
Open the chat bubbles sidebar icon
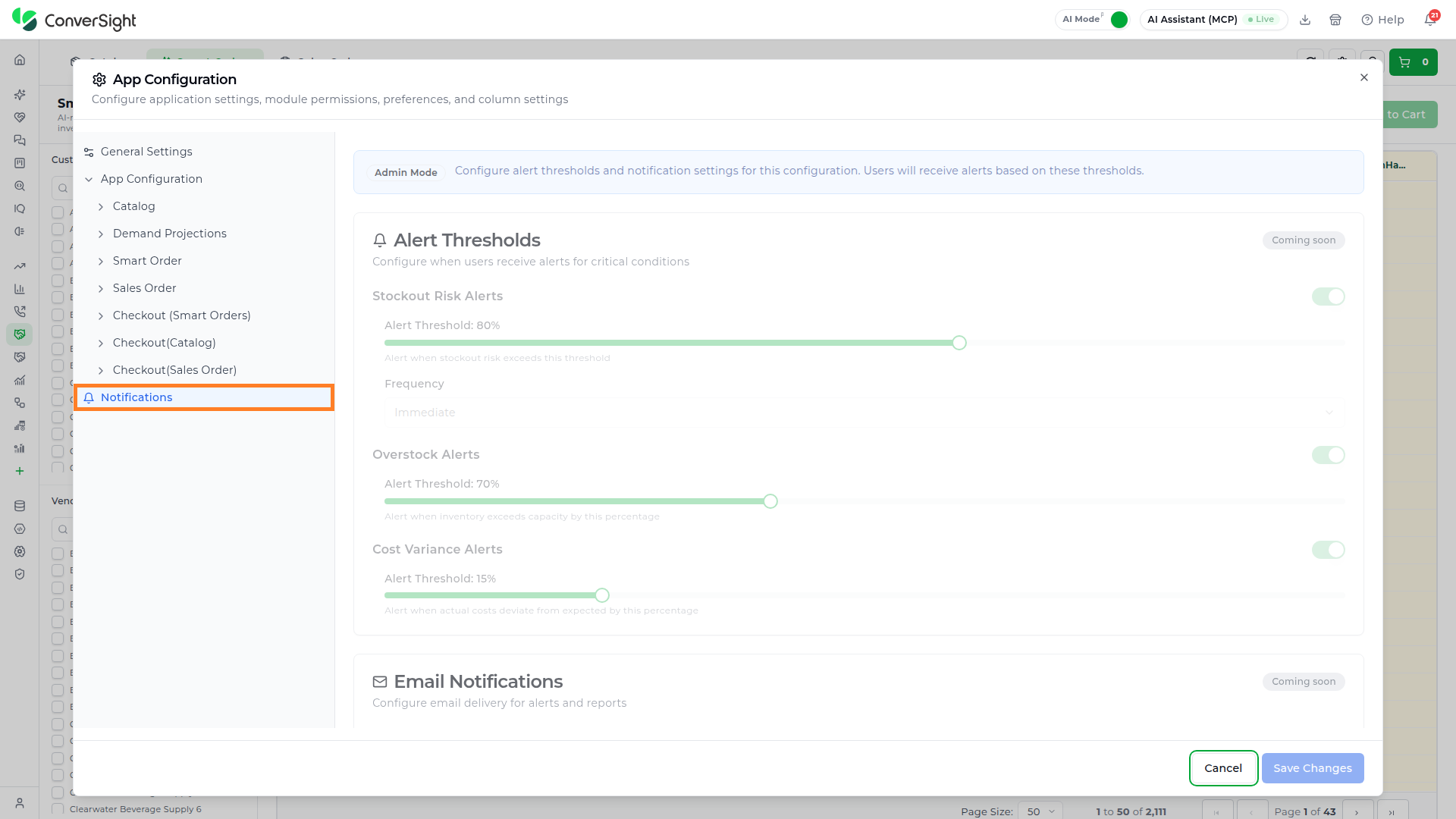pos(20,140)
